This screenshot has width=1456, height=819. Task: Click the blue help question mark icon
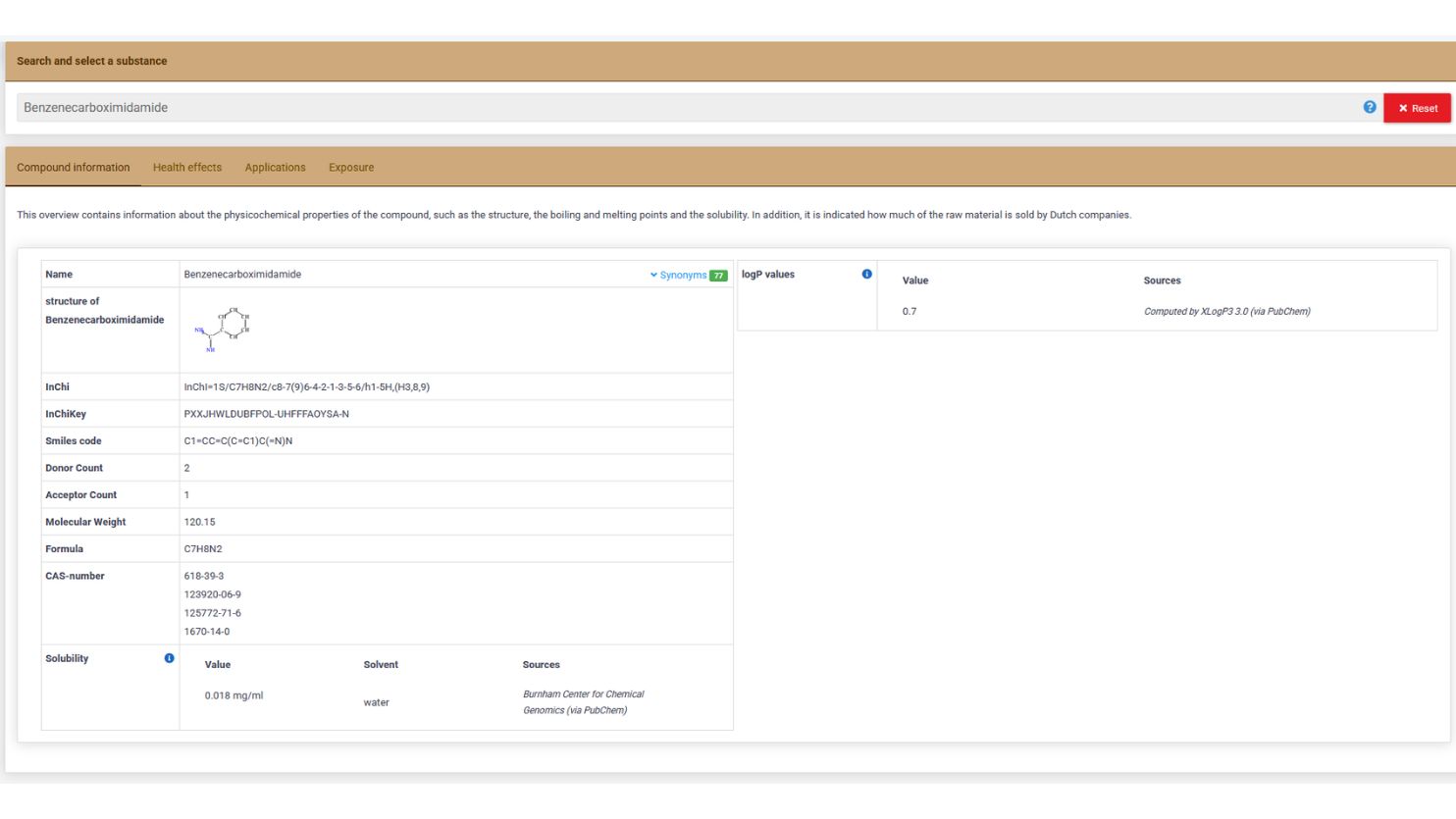(1369, 107)
